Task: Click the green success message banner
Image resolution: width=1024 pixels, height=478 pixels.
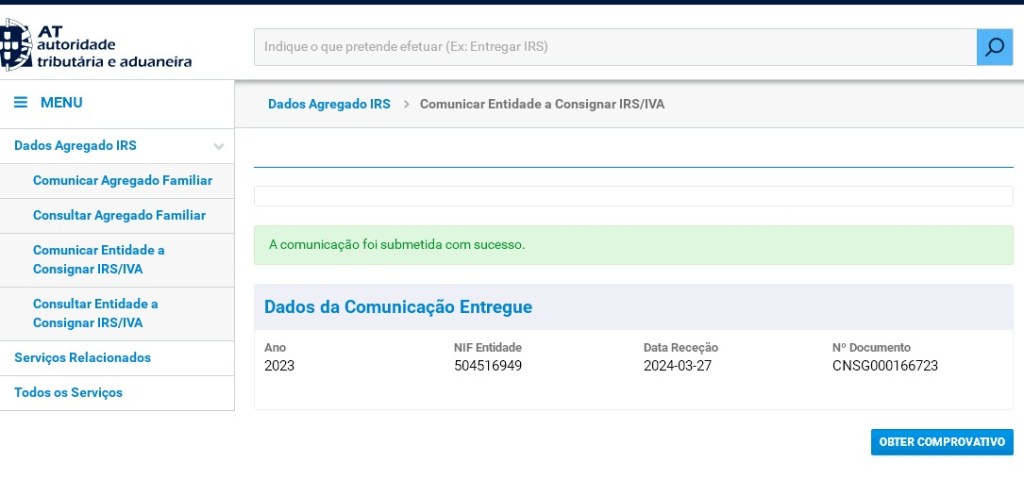Action: tap(633, 245)
